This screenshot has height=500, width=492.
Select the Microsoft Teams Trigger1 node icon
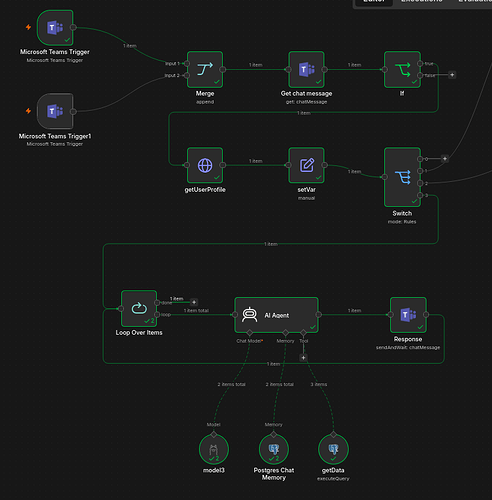tap(55, 111)
